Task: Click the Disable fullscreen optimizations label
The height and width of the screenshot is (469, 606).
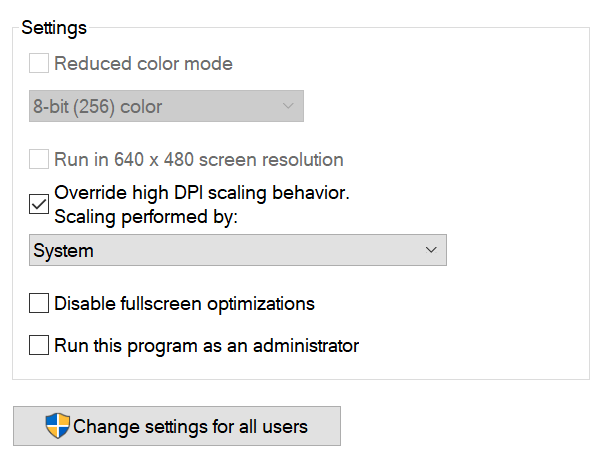Action: click(185, 303)
